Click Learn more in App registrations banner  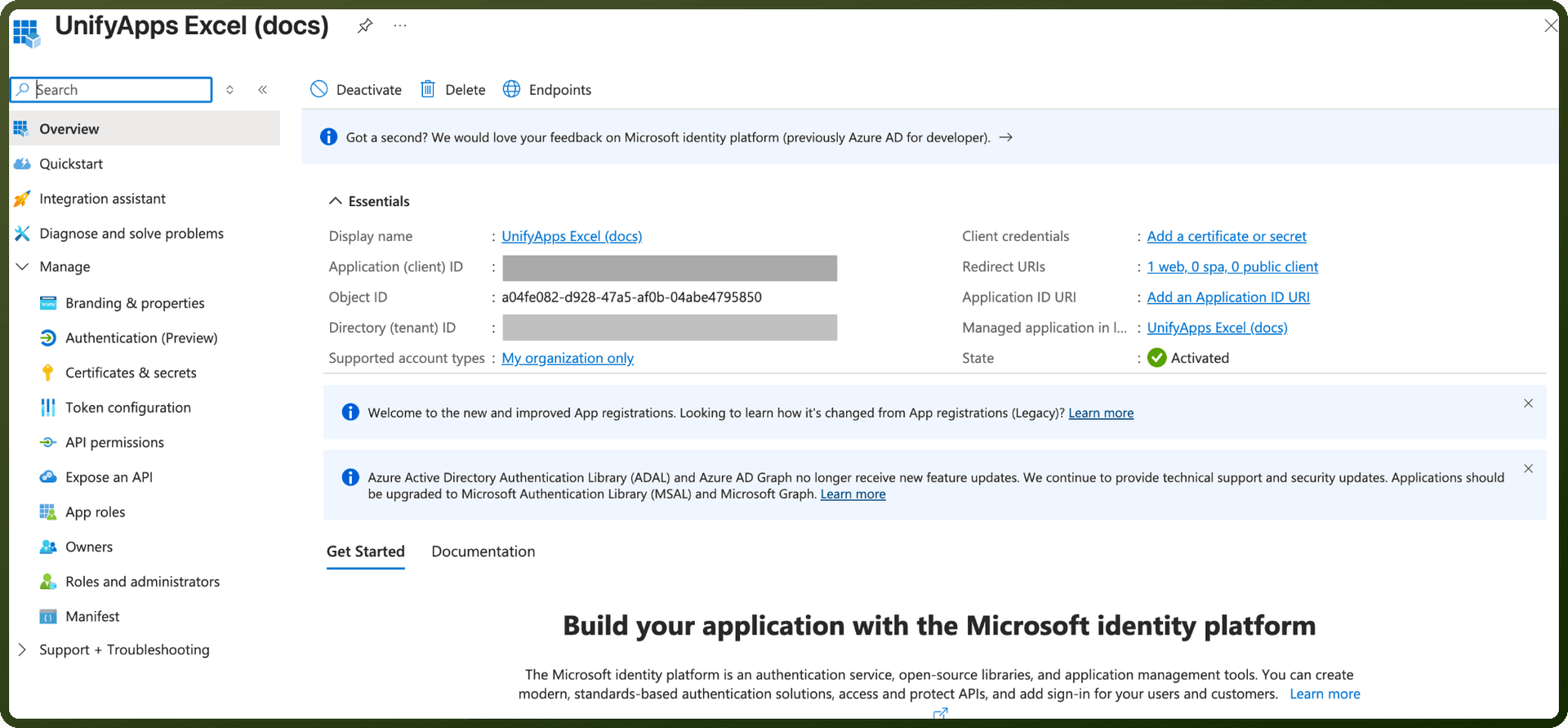(1101, 413)
